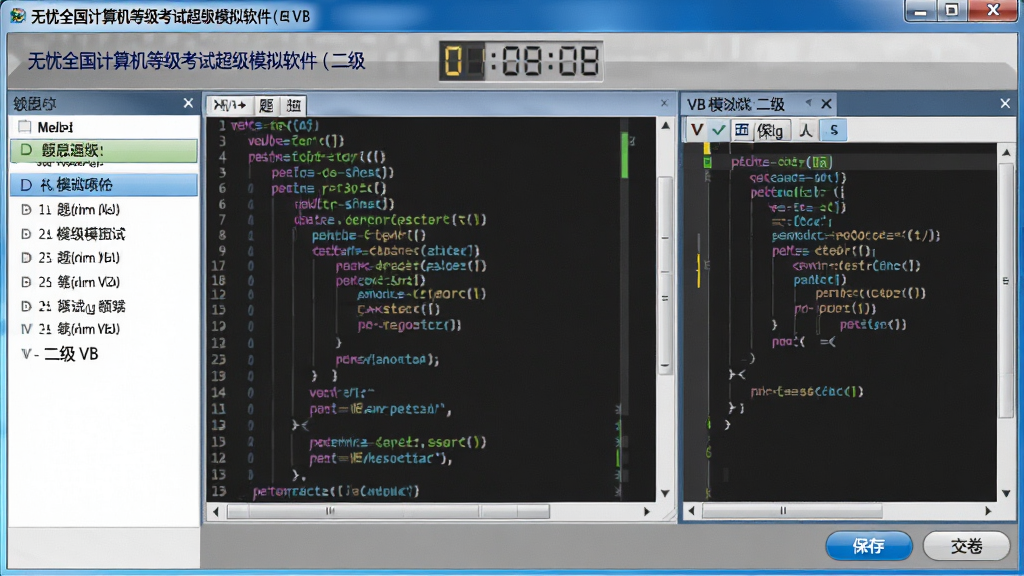Expand the 模级模拟试 row
The height and width of the screenshot is (576, 1024).
[x=26, y=234]
